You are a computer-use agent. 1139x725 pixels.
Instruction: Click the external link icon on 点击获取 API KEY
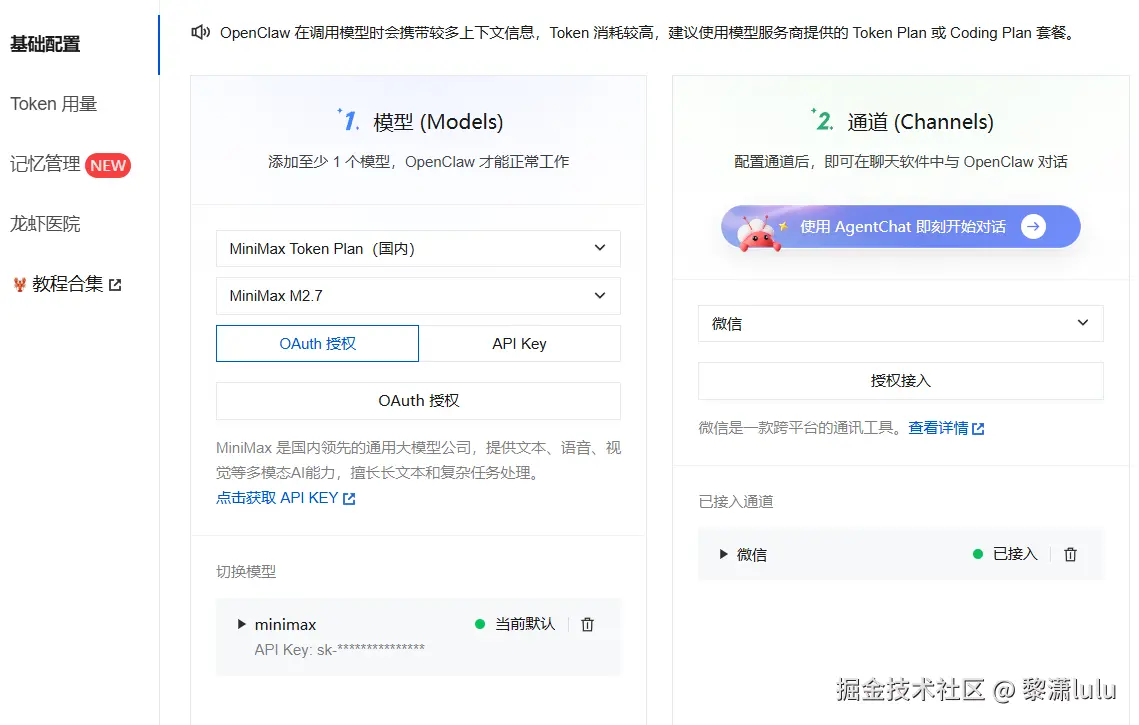347,497
